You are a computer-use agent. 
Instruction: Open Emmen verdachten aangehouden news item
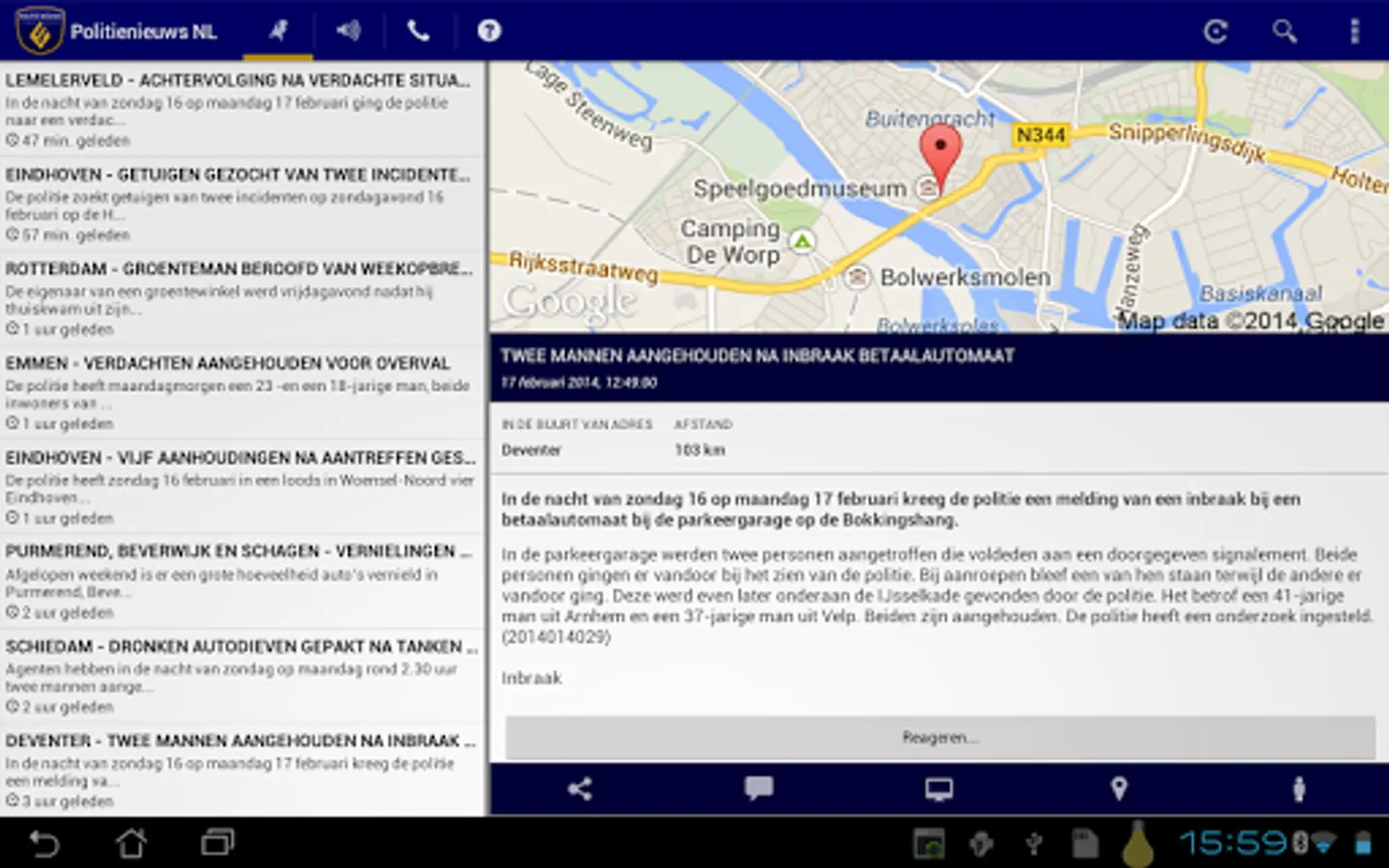(241, 393)
